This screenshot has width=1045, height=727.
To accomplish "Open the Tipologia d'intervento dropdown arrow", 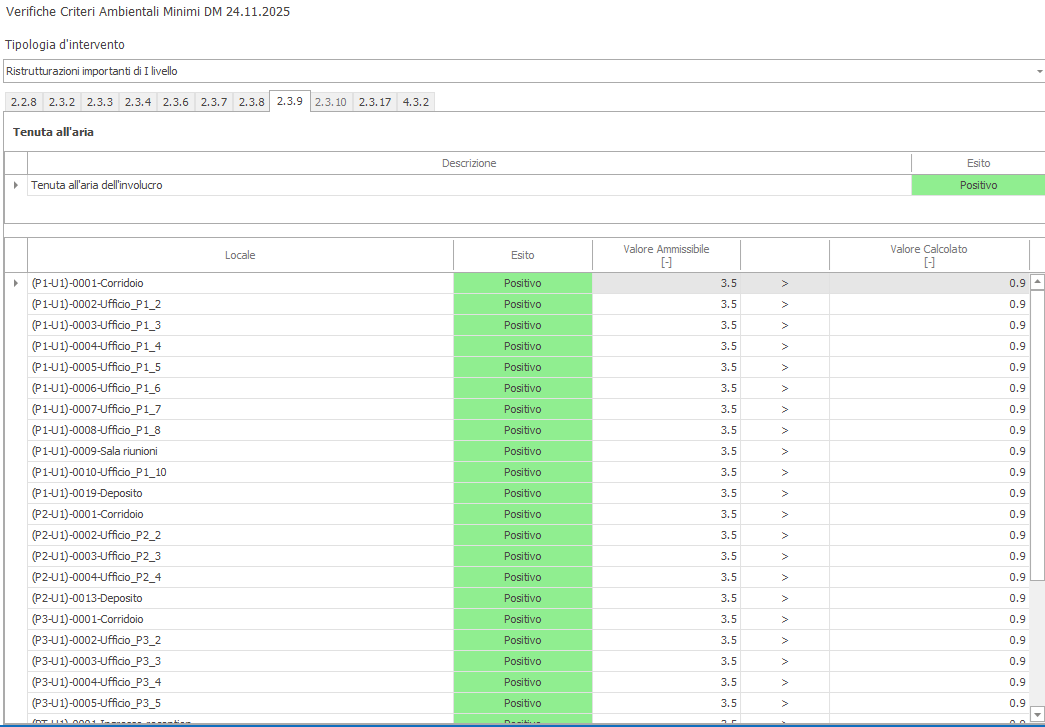I will 1038,72.
